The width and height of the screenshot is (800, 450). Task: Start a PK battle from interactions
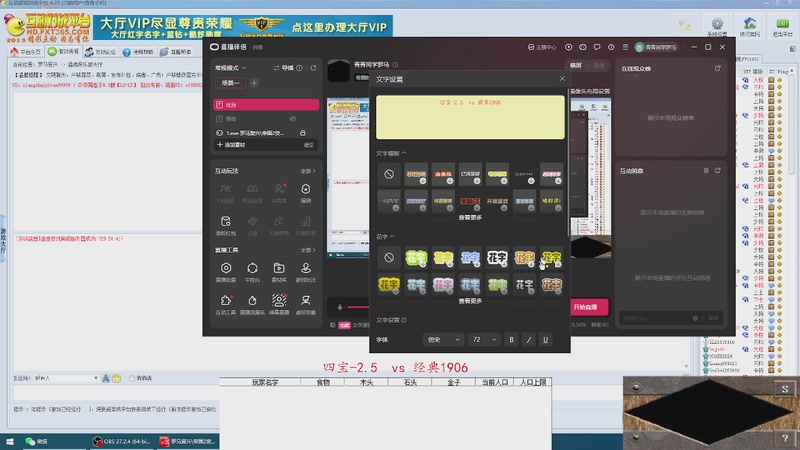tap(226, 193)
